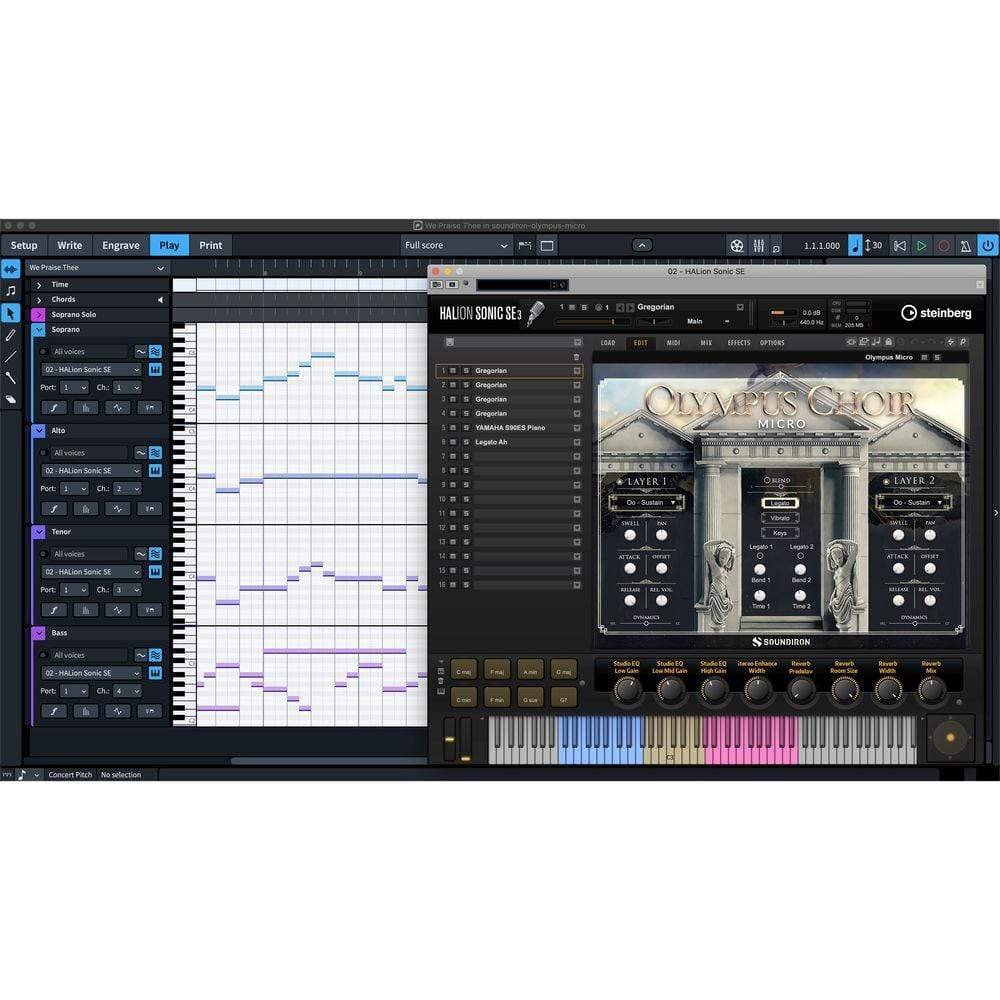Switch to Engrave mode tab
This screenshot has width=1000, height=1000.
coord(120,245)
